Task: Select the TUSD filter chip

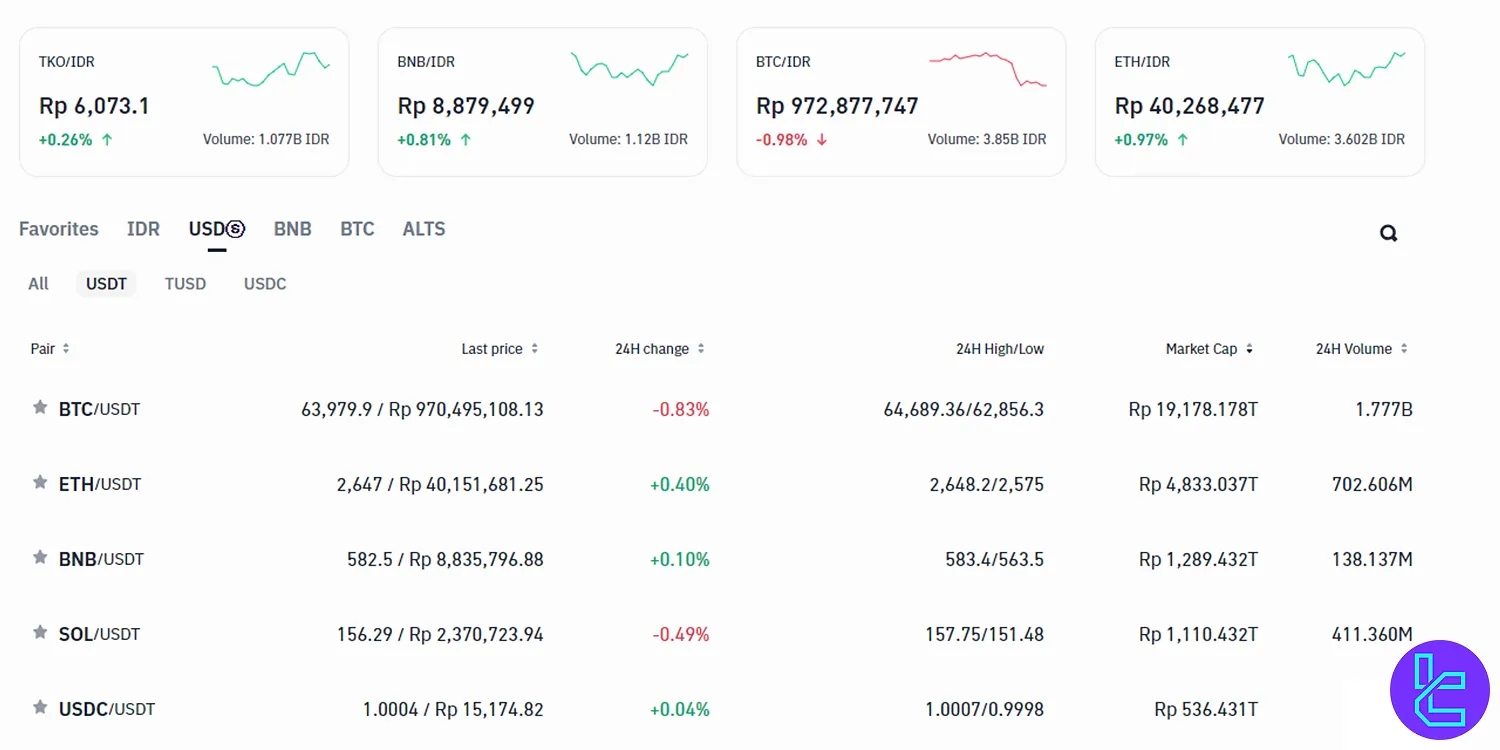Action: 185,284
